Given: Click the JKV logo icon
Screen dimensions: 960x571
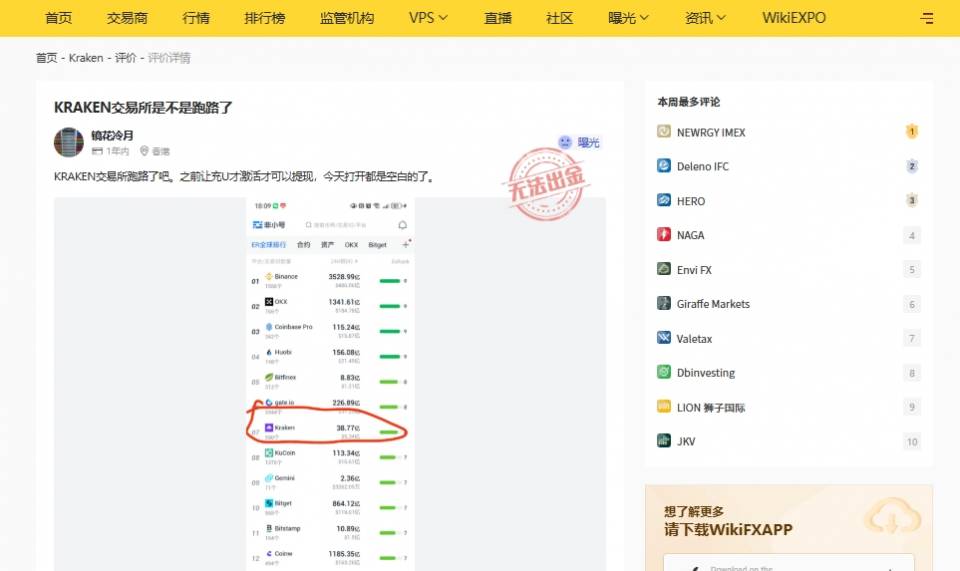Looking at the screenshot, I should coord(664,441).
